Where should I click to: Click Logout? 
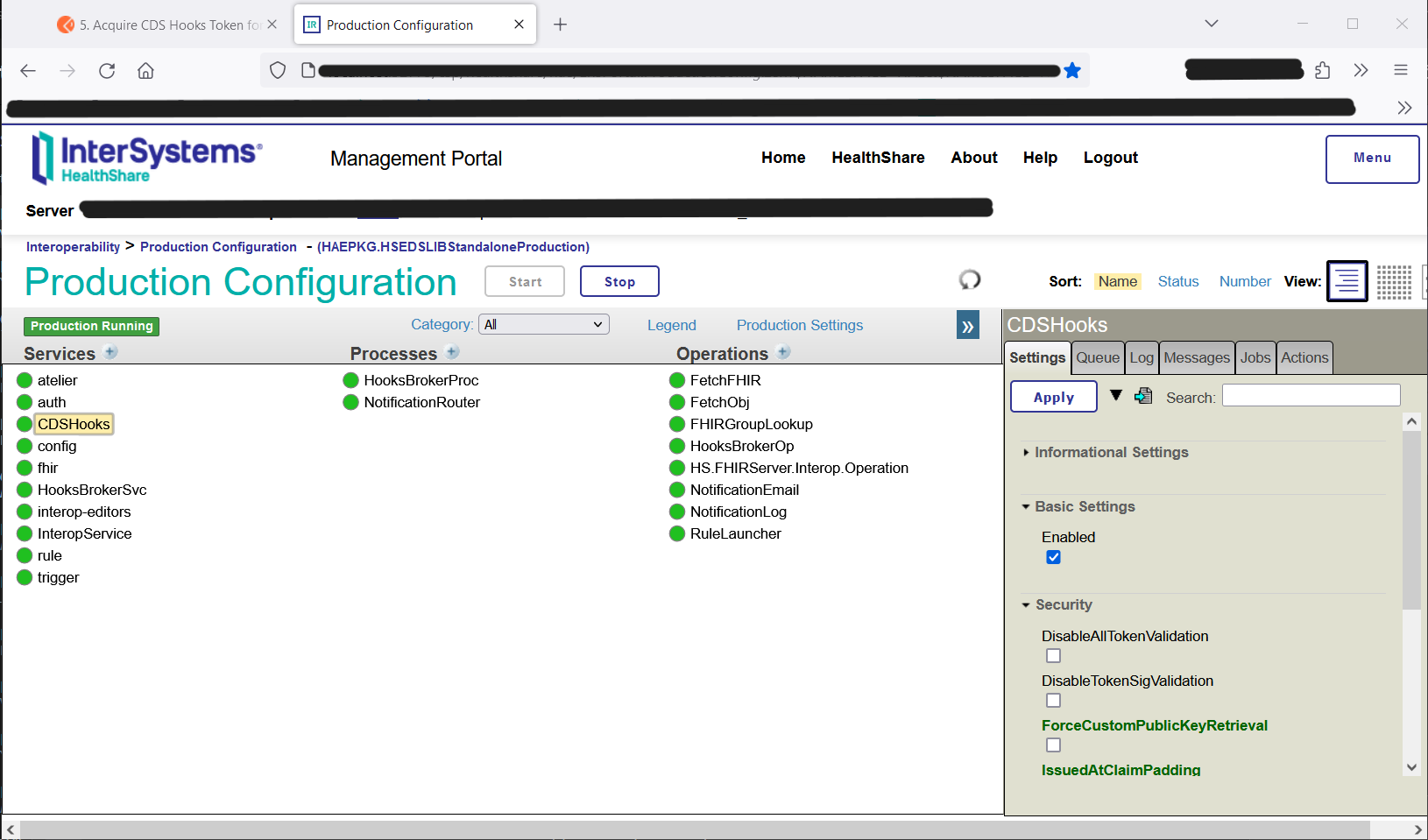[1111, 158]
